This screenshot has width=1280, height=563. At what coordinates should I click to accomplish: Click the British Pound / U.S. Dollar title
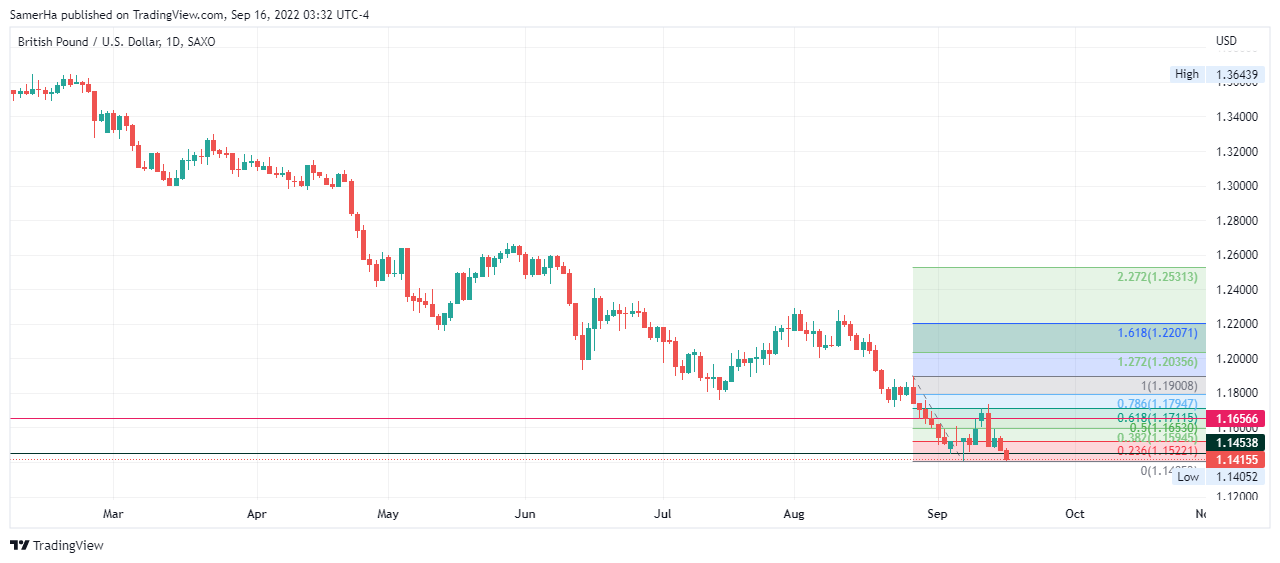pyautogui.click(x=88, y=42)
